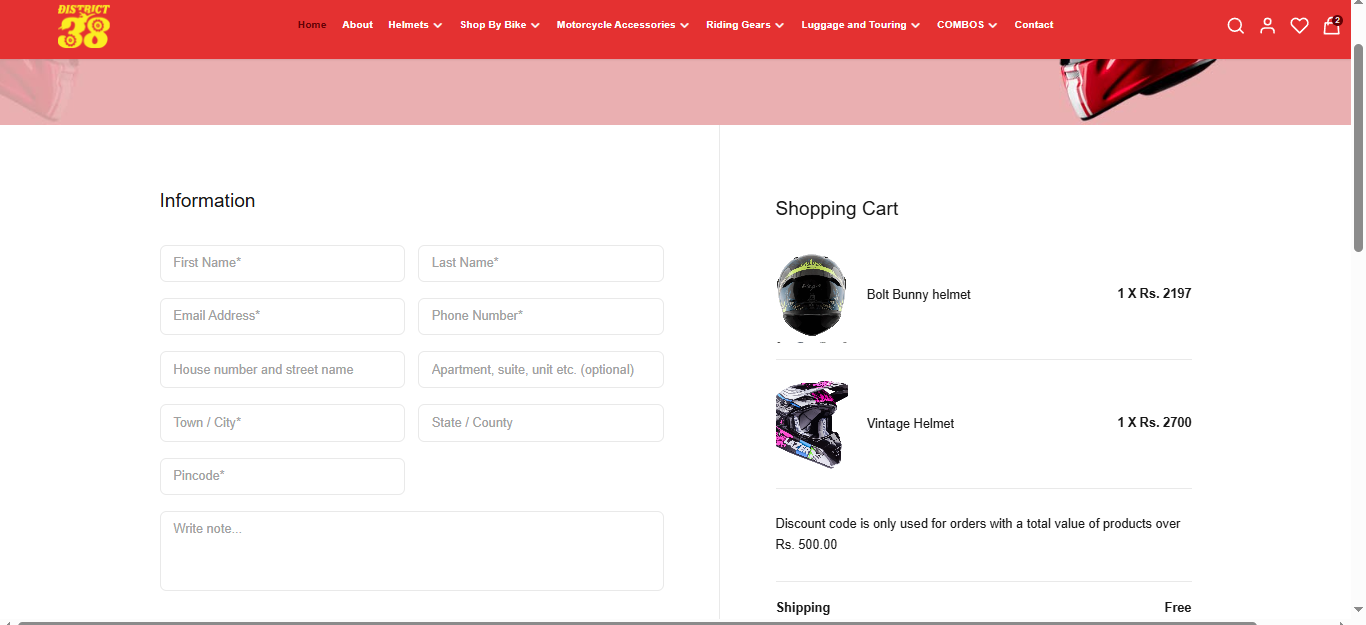Click the Vintage Helmet product image
Screen dimensions: 1366x625
[811, 423]
